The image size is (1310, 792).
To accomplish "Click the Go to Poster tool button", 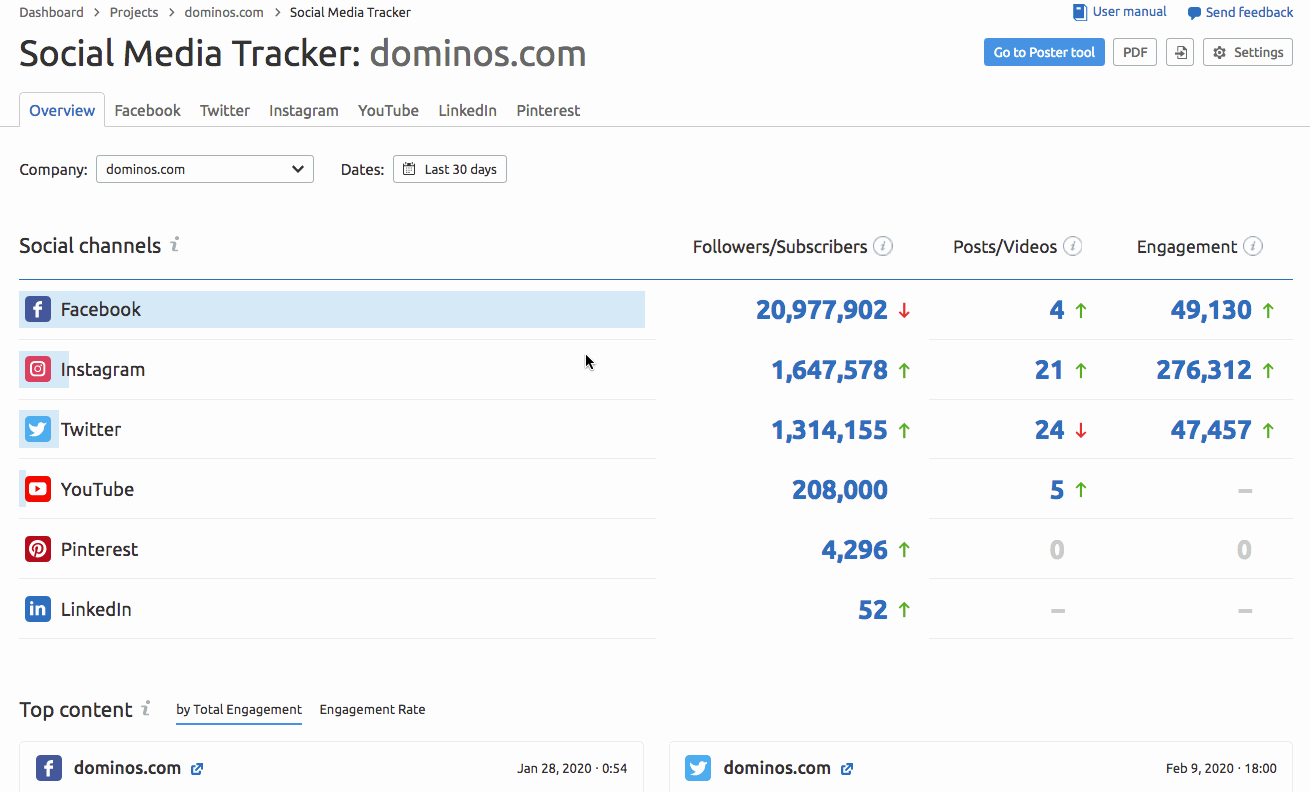I will pos(1044,52).
